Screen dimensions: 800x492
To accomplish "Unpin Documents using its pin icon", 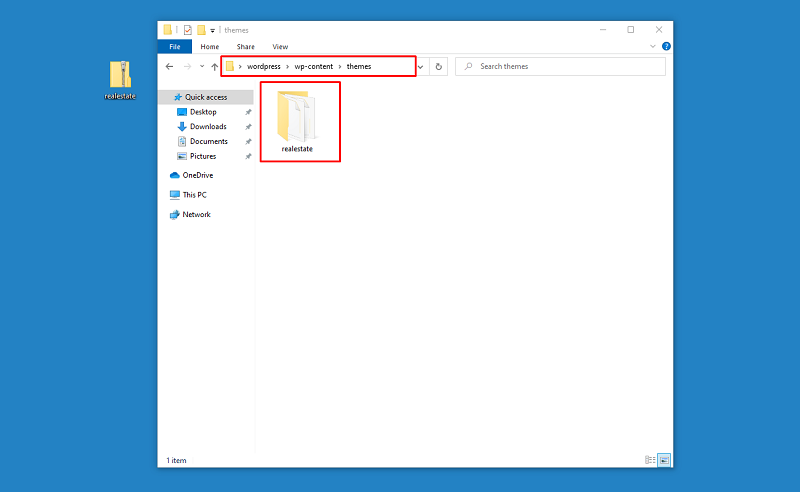I will [x=248, y=142].
